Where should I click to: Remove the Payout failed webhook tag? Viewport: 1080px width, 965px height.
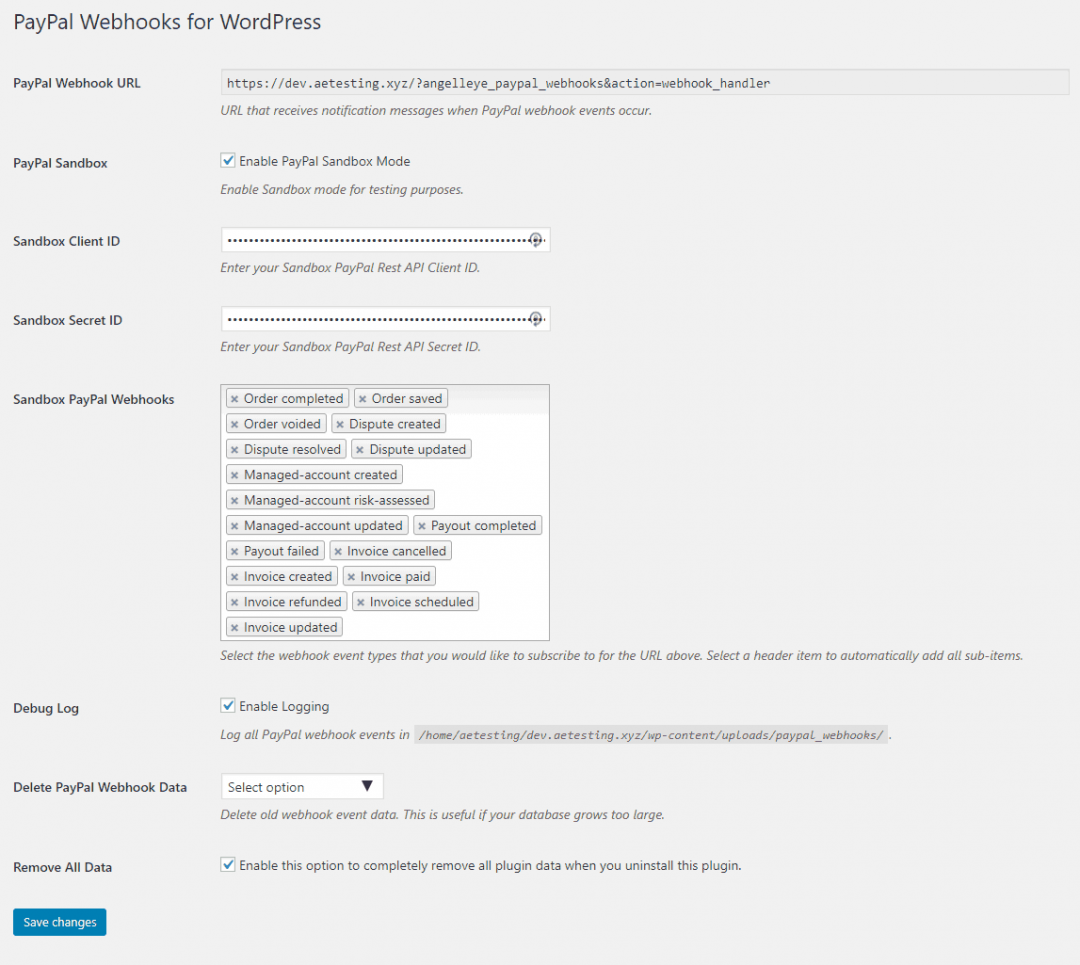click(x=233, y=550)
